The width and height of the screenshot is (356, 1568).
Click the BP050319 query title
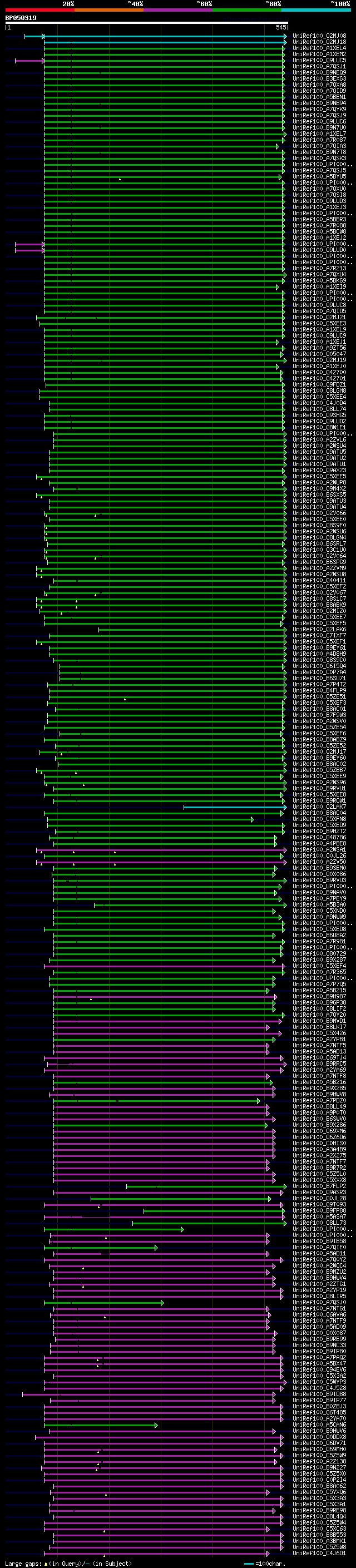21,18
